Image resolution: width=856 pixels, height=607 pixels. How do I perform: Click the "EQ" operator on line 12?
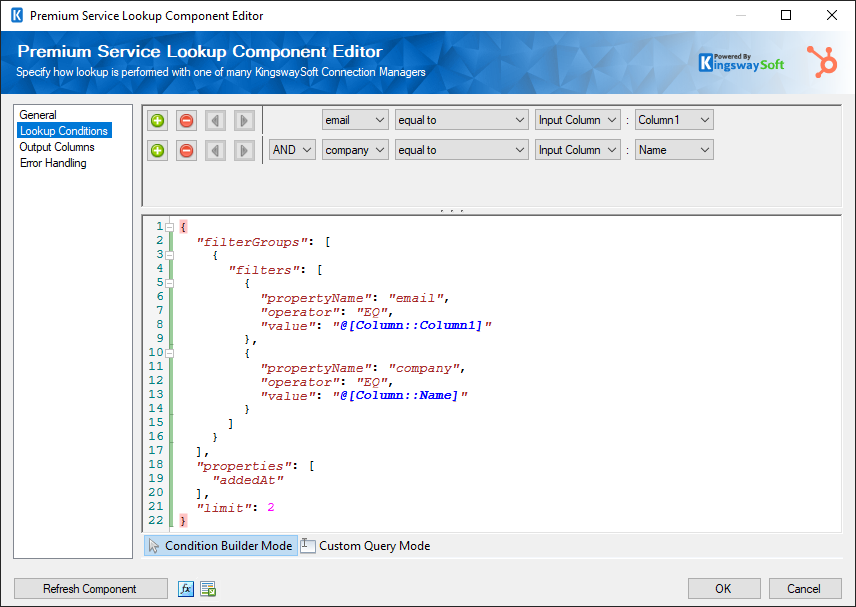tap(372, 382)
